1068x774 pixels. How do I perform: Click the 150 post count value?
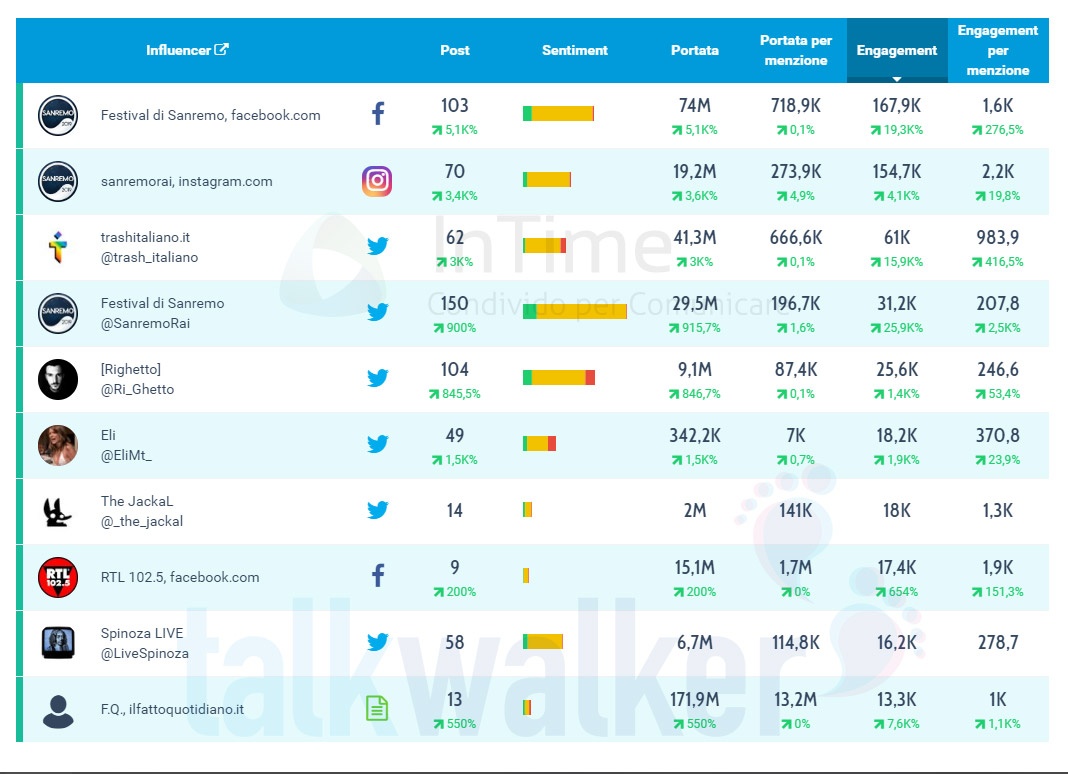tap(454, 304)
